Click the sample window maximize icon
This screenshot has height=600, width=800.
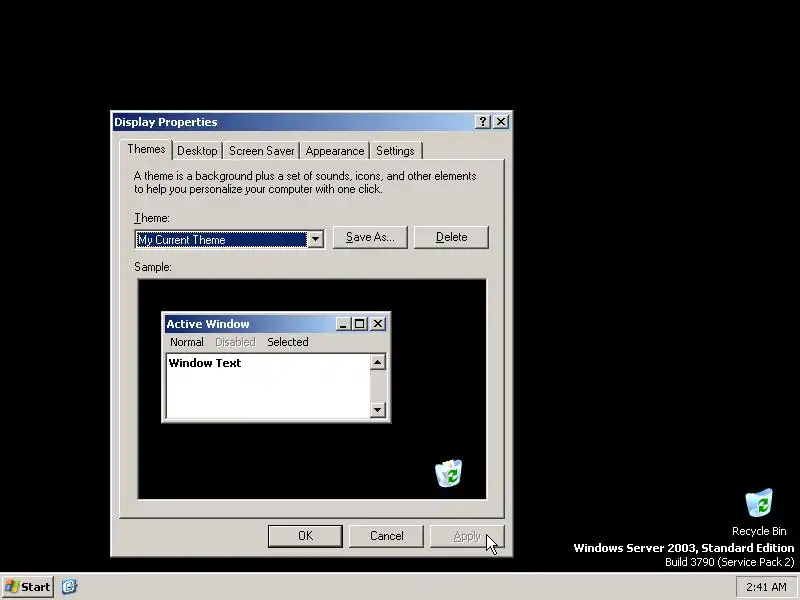point(360,324)
